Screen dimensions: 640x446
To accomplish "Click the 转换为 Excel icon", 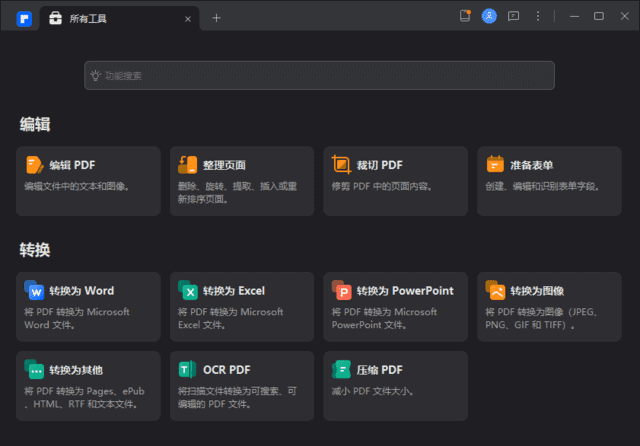I will pos(188,290).
